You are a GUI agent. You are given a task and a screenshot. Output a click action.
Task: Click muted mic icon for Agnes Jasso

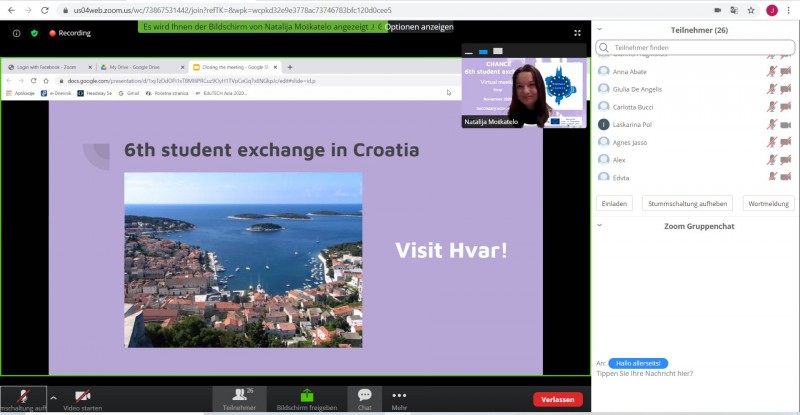[x=772, y=142]
